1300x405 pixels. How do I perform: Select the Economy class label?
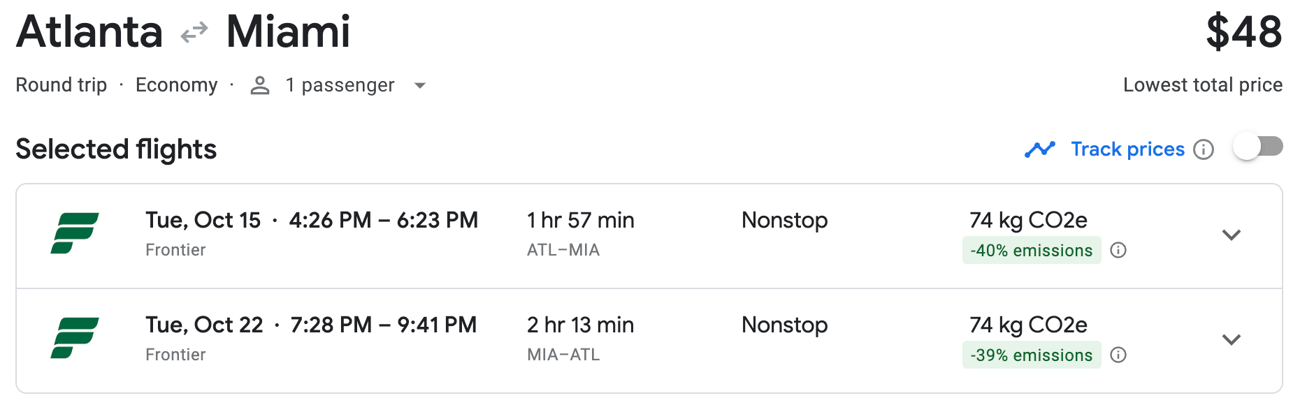pos(176,85)
